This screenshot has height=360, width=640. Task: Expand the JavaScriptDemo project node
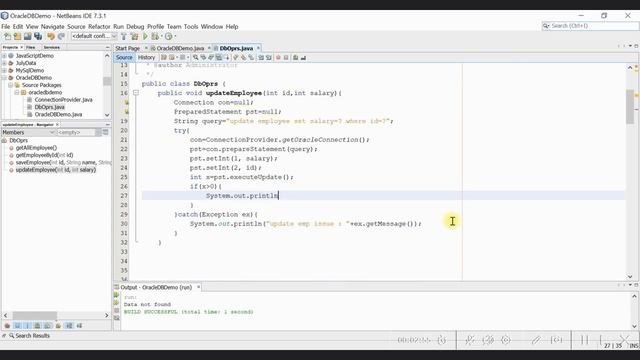pos(4,56)
